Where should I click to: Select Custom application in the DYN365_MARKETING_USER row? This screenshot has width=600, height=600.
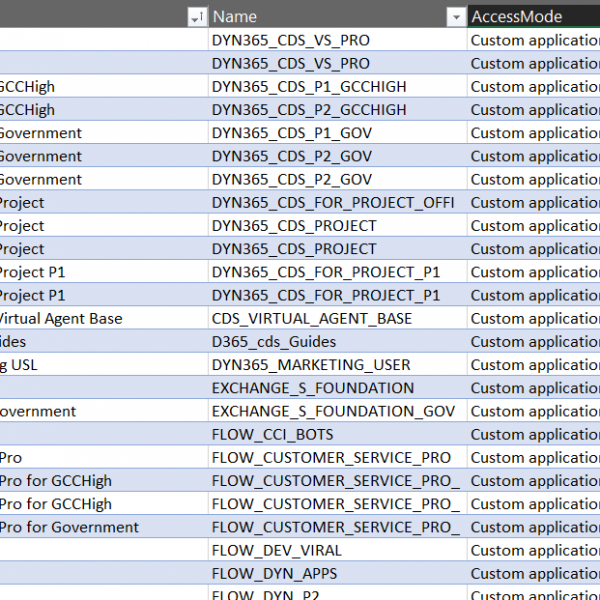click(534, 365)
